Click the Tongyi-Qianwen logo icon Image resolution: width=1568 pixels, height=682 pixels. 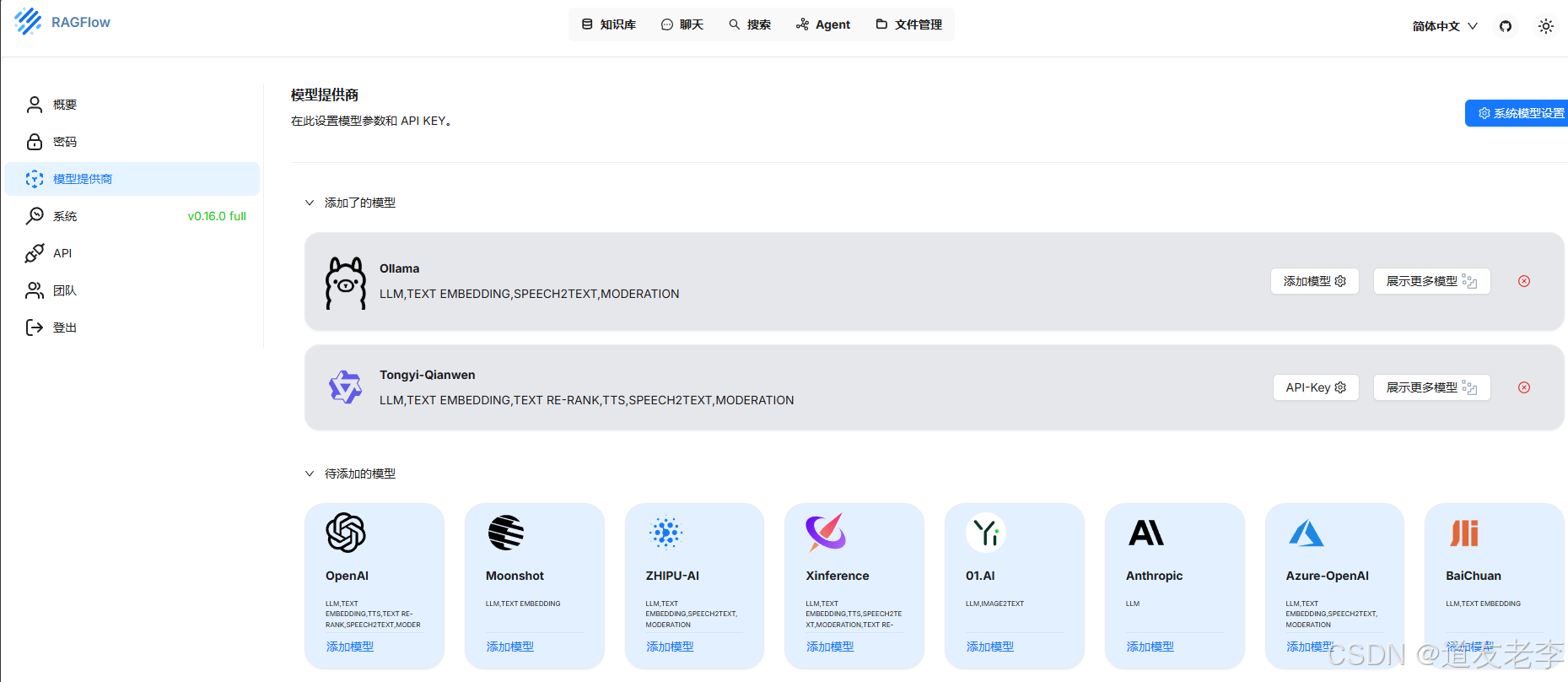[345, 387]
